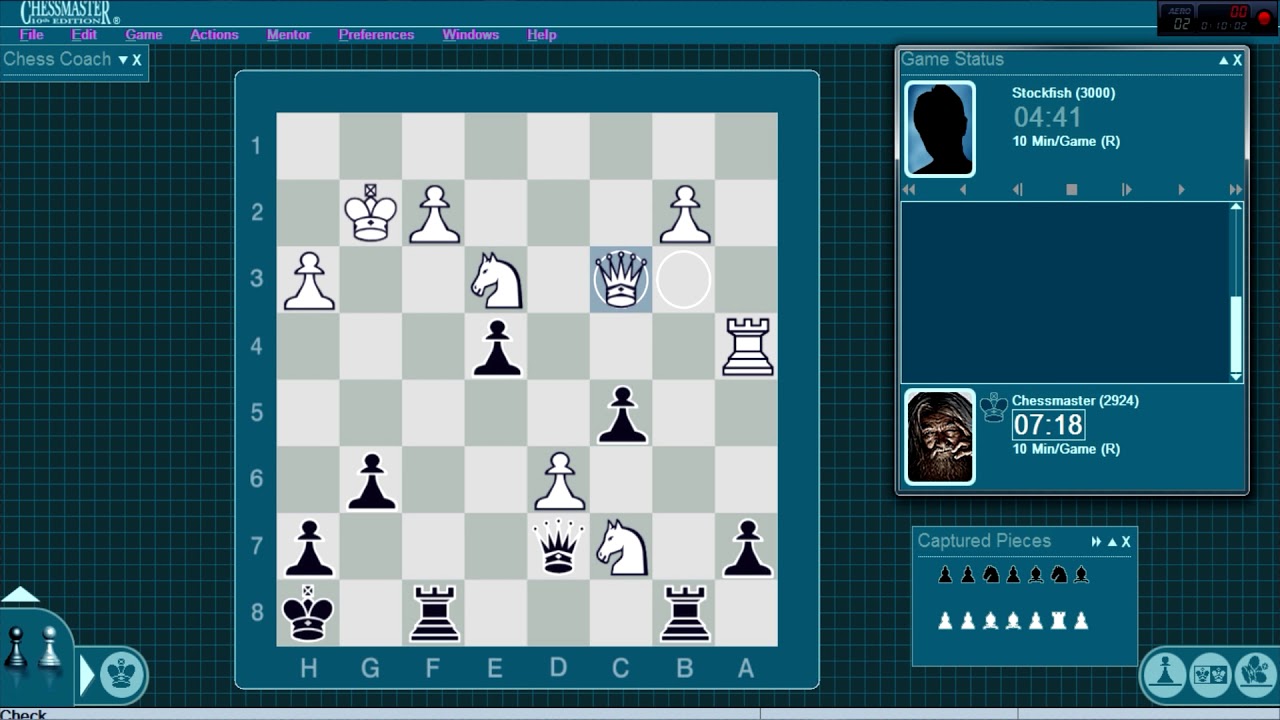Click the Stockfish player silhouette avatar

(940, 129)
